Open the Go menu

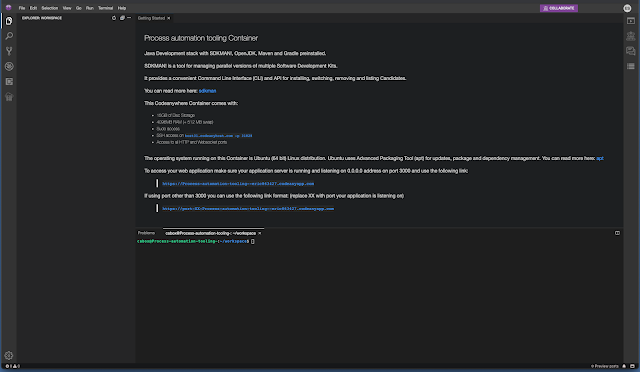(x=79, y=8)
